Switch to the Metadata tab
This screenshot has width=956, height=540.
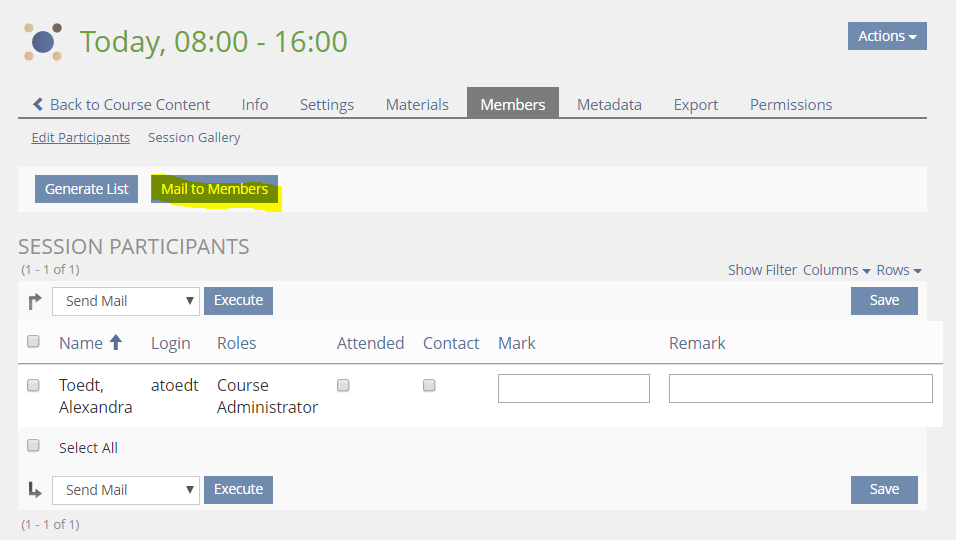(x=609, y=104)
